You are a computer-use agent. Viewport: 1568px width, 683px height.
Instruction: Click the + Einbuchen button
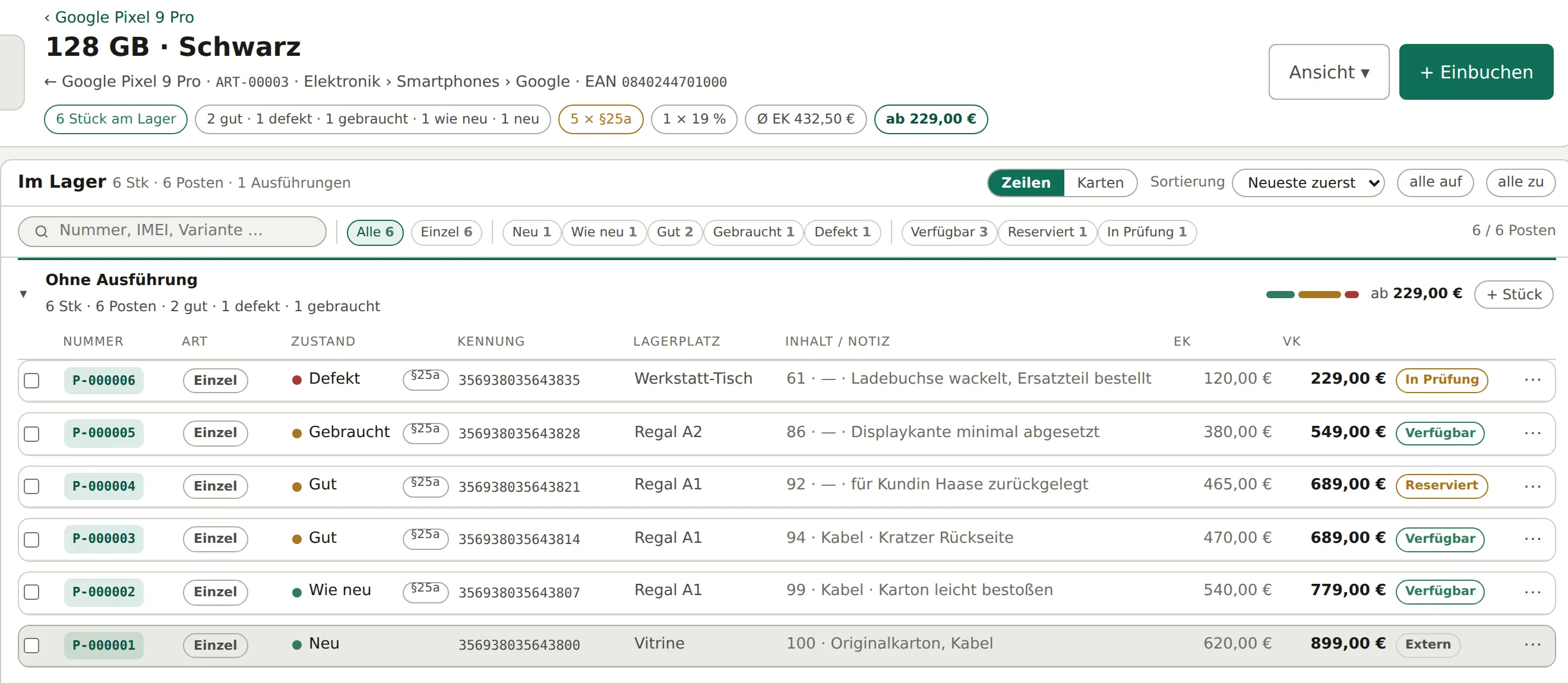click(1475, 72)
